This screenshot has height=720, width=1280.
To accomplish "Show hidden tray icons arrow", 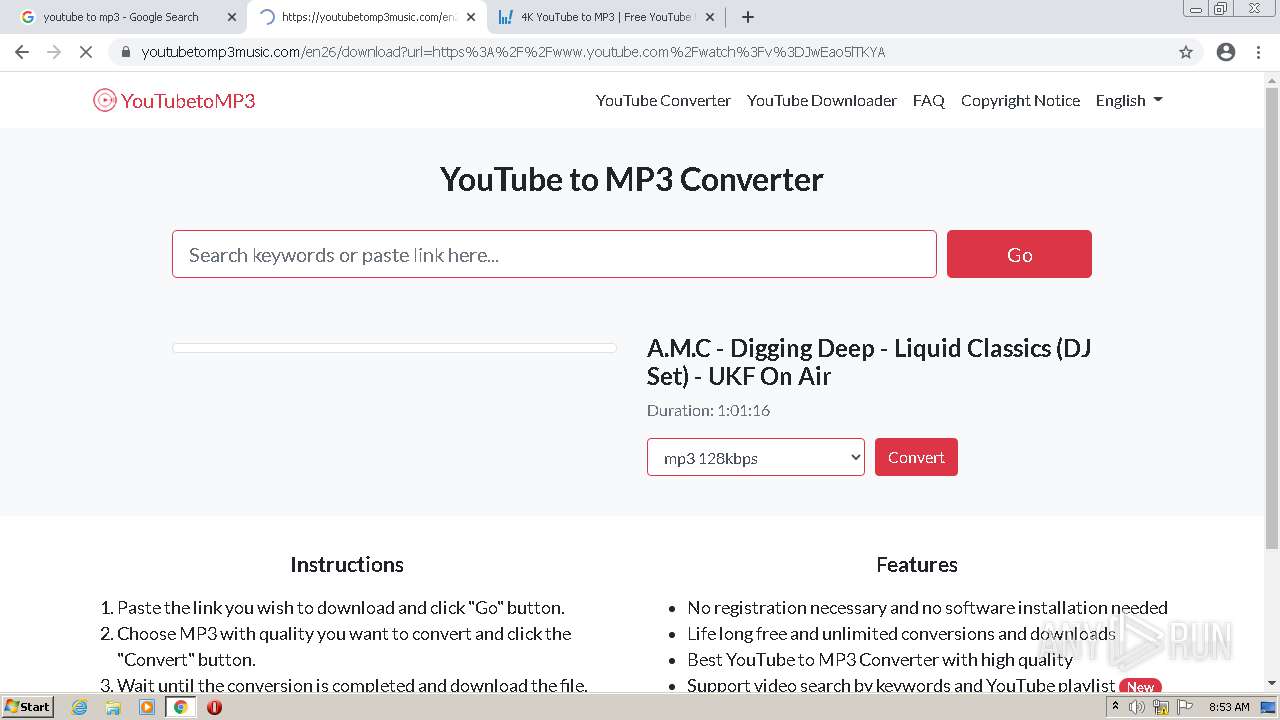I will 1115,707.
